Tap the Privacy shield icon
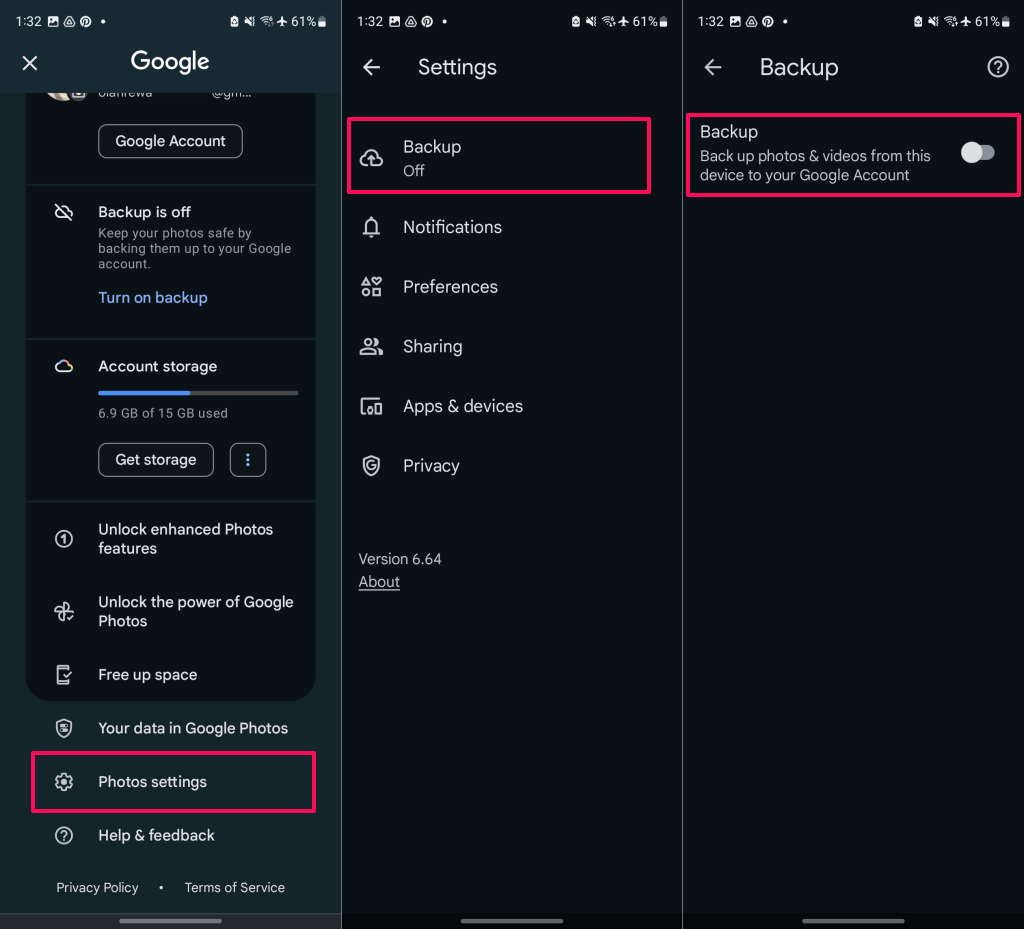Image resolution: width=1024 pixels, height=929 pixels. tap(371, 466)
